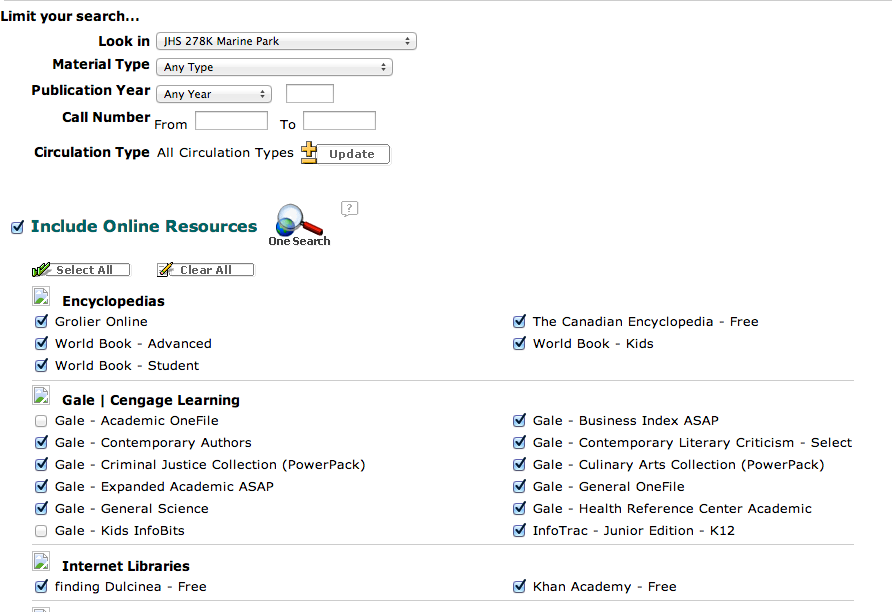Image resolution: width=892 pixels, height=612 pixels.
Task: Open the Material Type dropdown
Action: (x=274, y=67)
